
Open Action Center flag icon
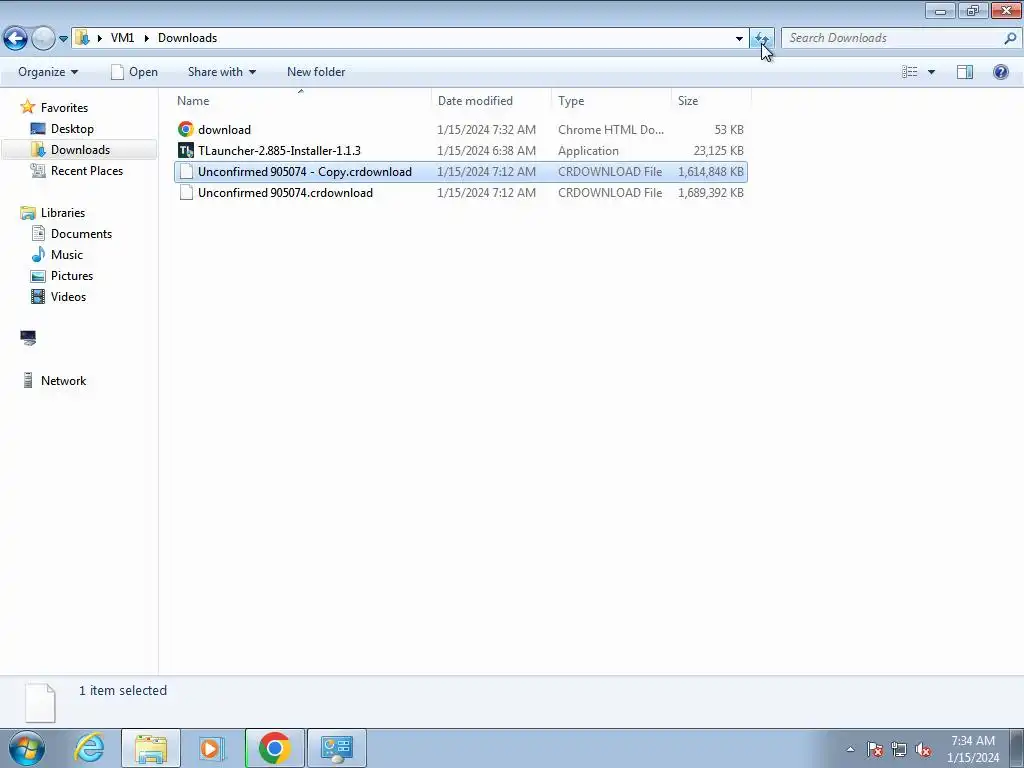click(875, 749)
